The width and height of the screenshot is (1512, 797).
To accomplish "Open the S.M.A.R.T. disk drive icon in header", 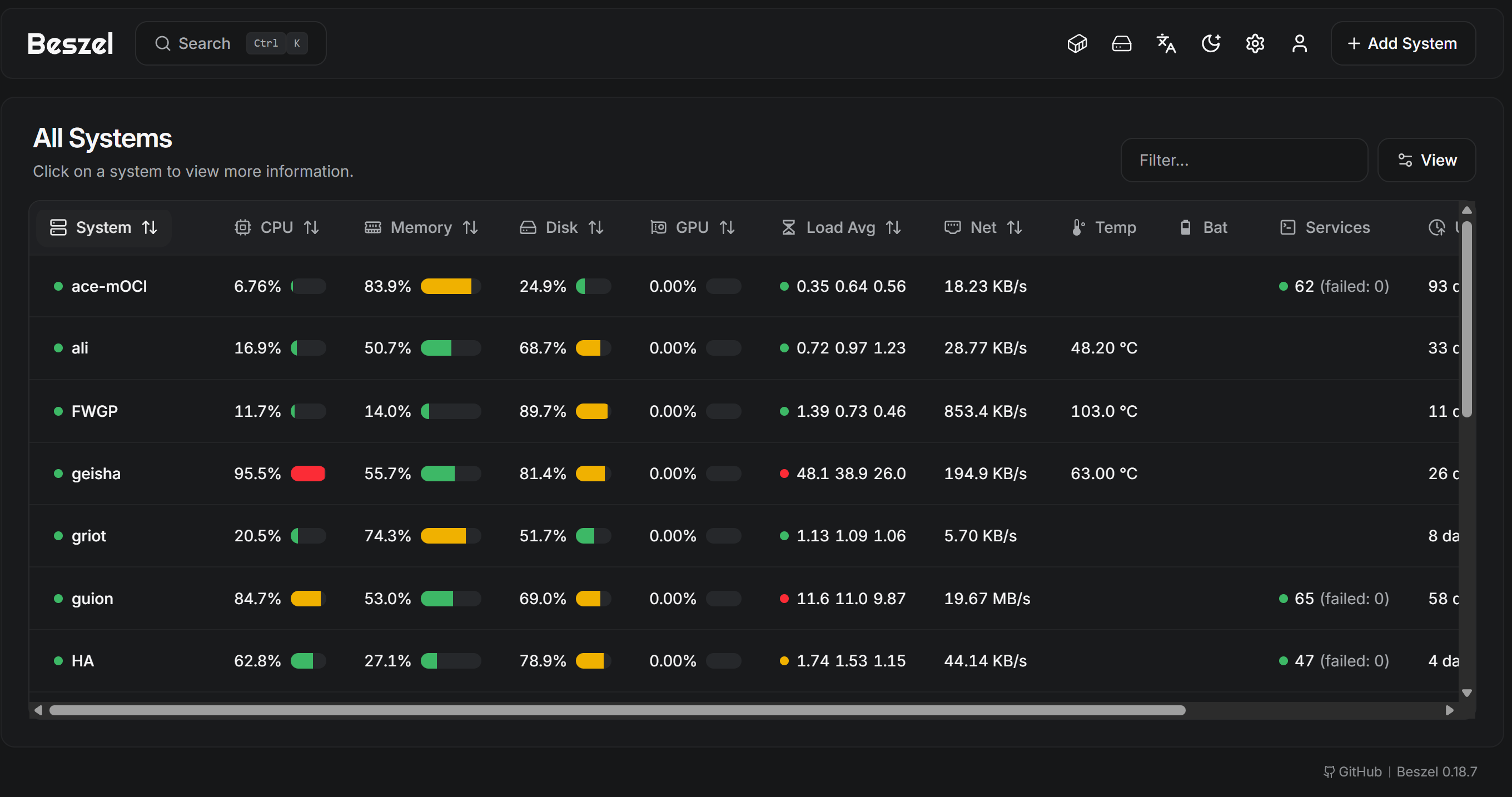I will pos(1122,43).
